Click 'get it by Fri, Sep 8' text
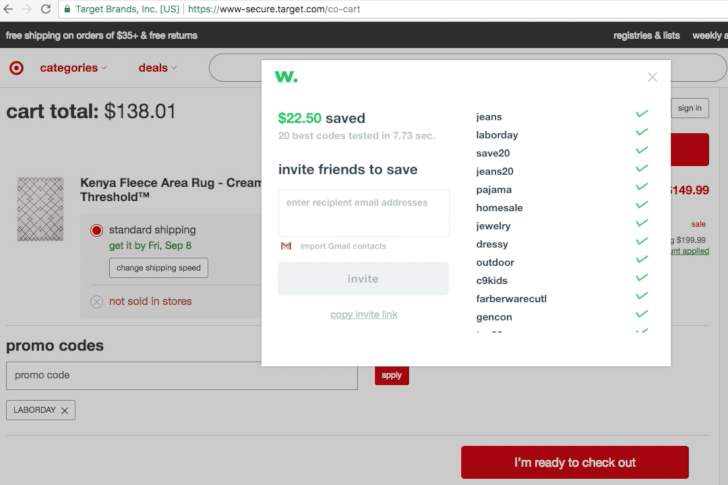 click(150, 246)
